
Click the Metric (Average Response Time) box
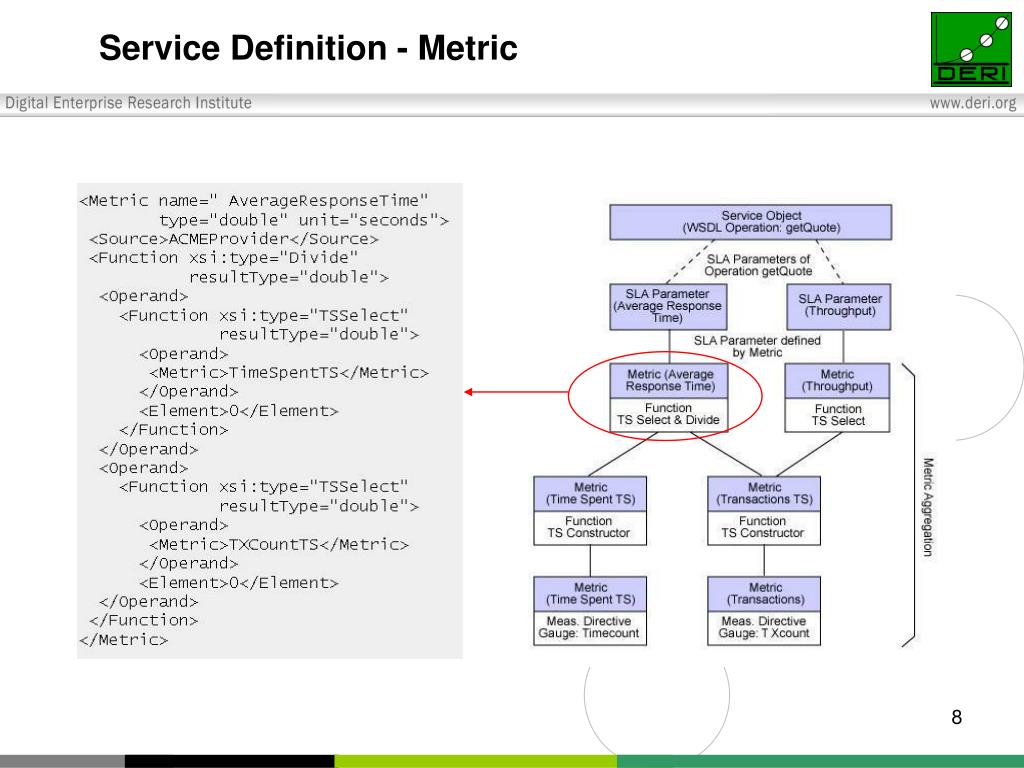(x=669, y=381)
